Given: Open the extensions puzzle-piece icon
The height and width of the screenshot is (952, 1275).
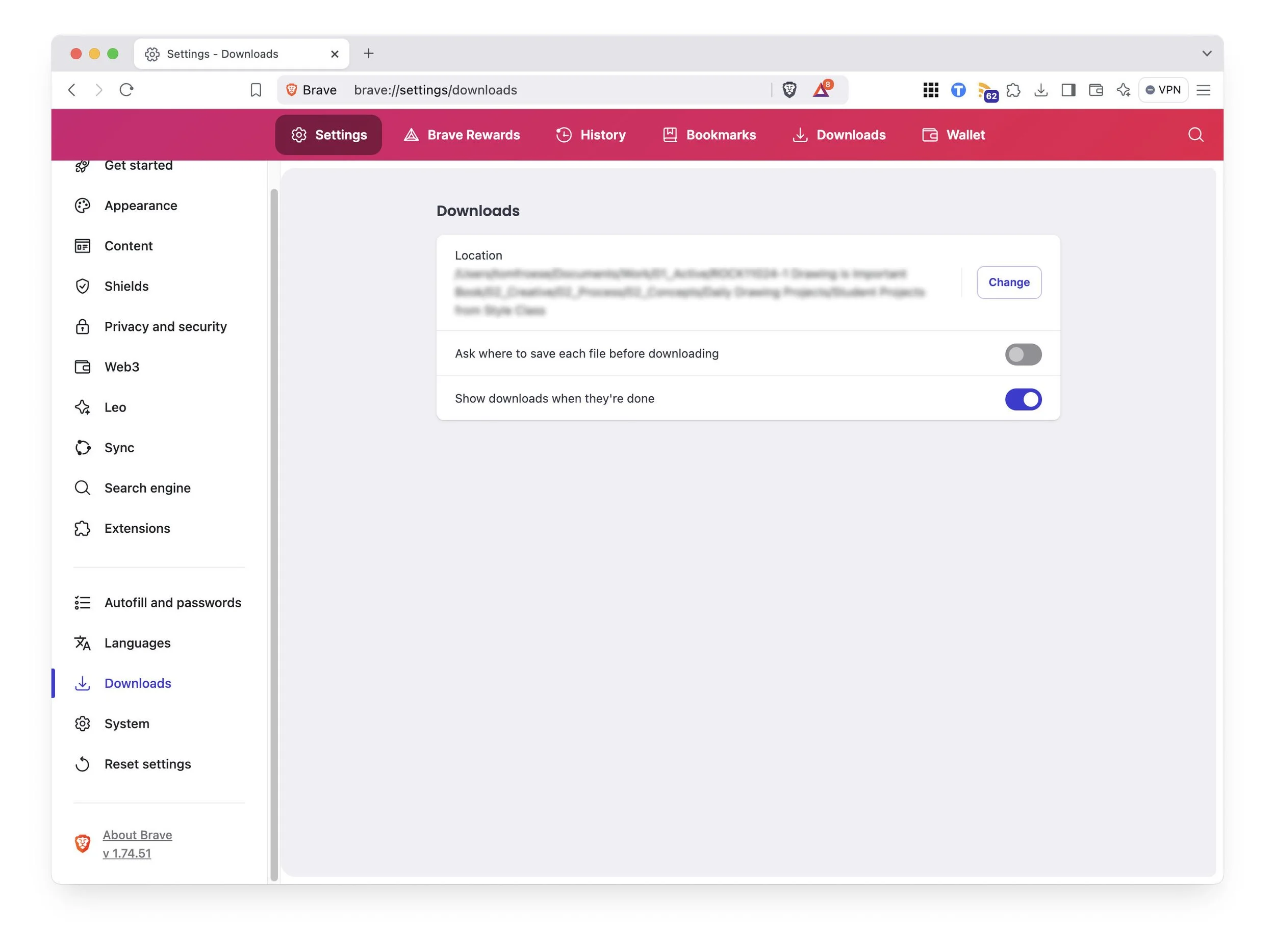Looking at the screenshot, I should tap(1013, 90).
